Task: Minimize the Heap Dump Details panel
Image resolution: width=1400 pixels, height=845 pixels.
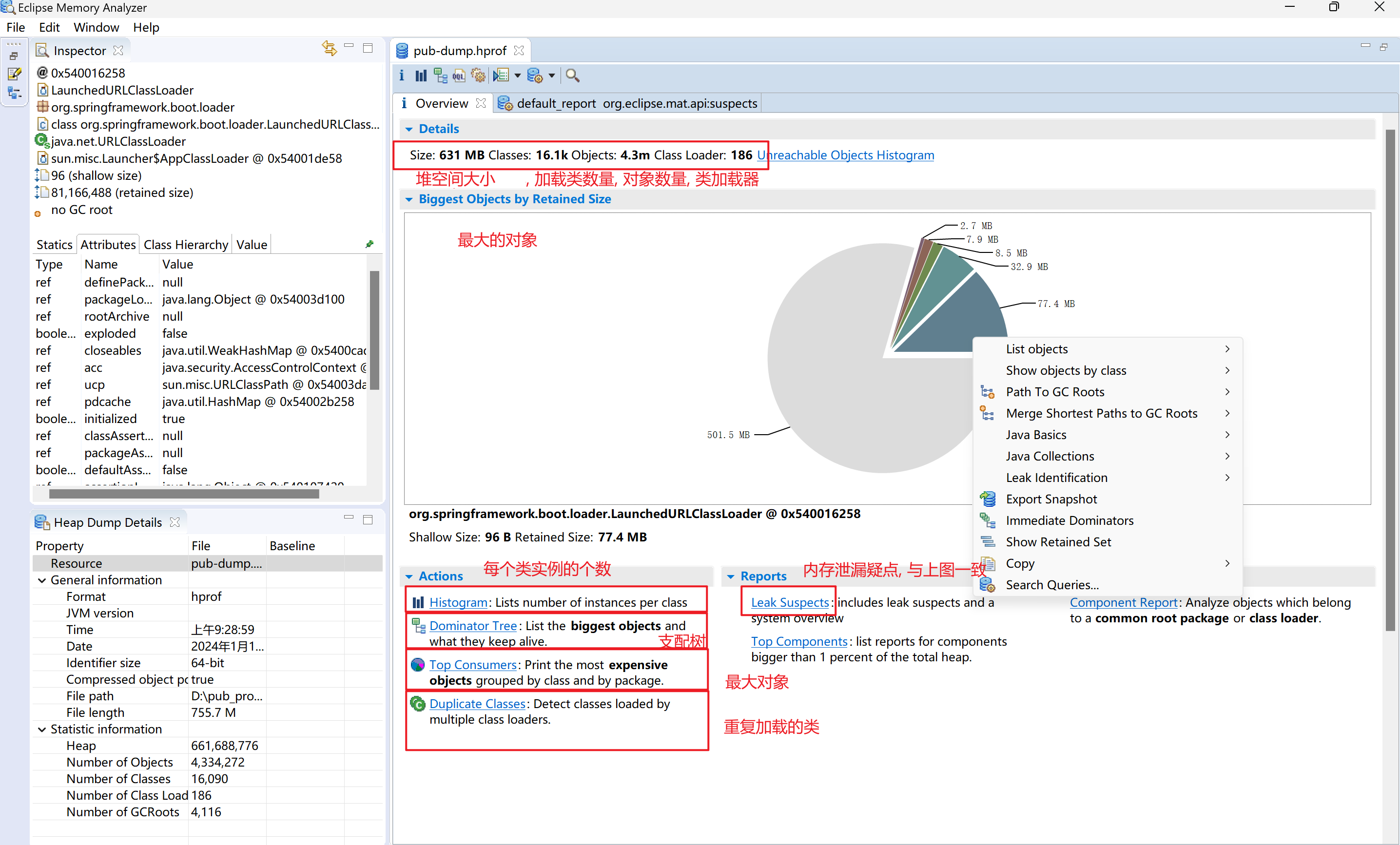Action: pyautogui.click(x=349, y=518)
